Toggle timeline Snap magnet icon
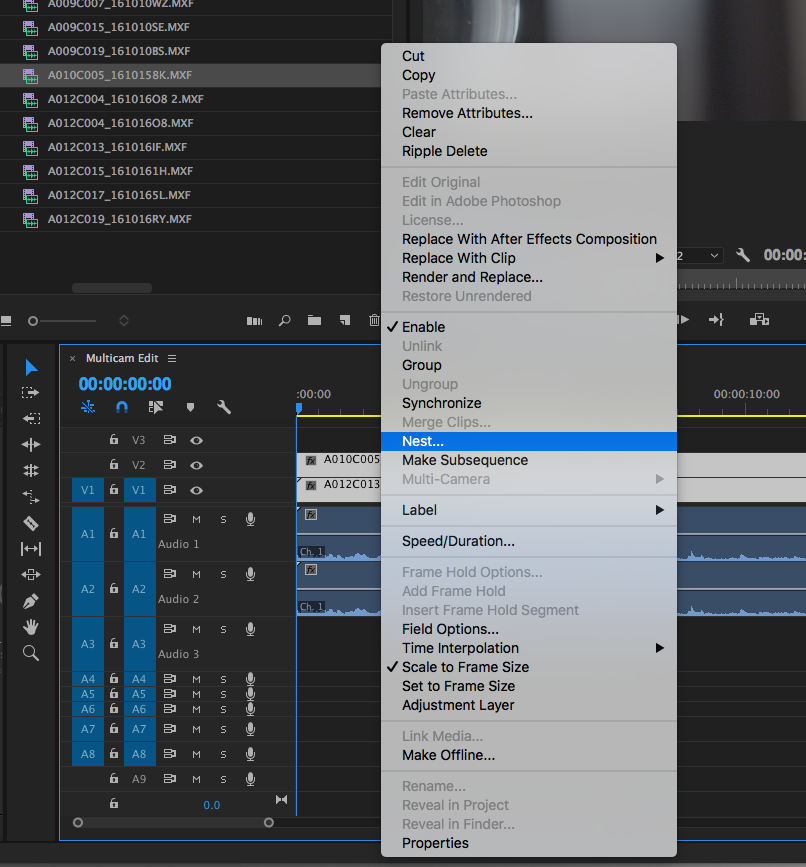The image size is (806, 867). pyautogui.click(x=122, y=407)
